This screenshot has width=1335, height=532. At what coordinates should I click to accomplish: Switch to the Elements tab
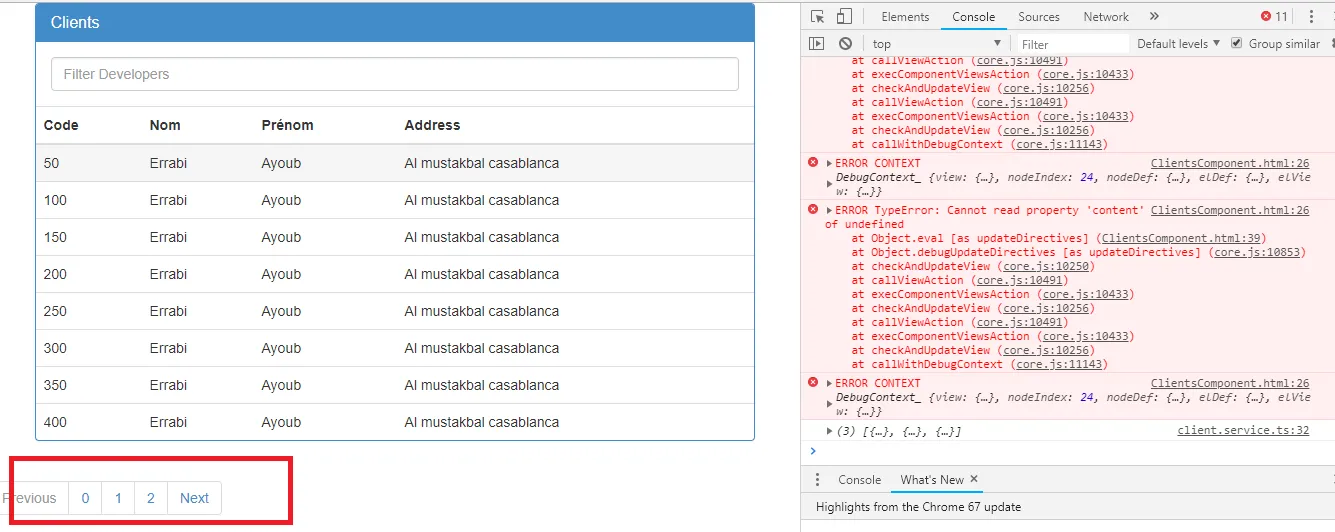[905, 17]
